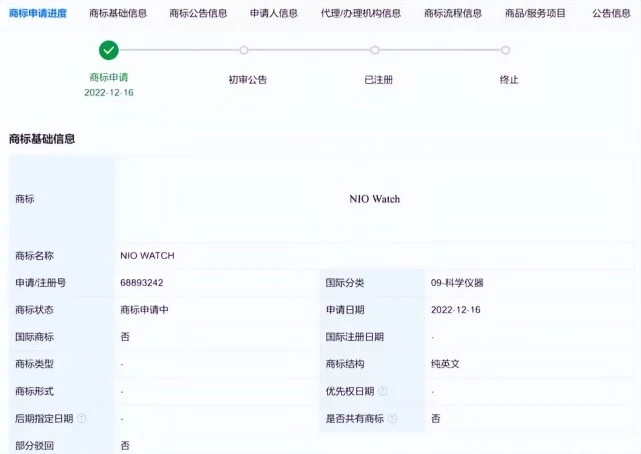Open the 商标公告信息 tab
The height and width of the screenshot is (454, 641).
198,13
